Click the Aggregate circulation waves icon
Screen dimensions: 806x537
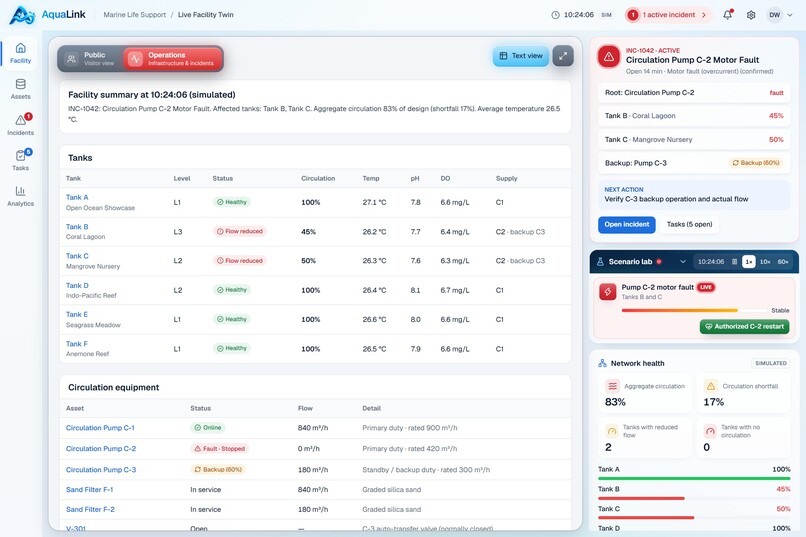click(613, 386)
